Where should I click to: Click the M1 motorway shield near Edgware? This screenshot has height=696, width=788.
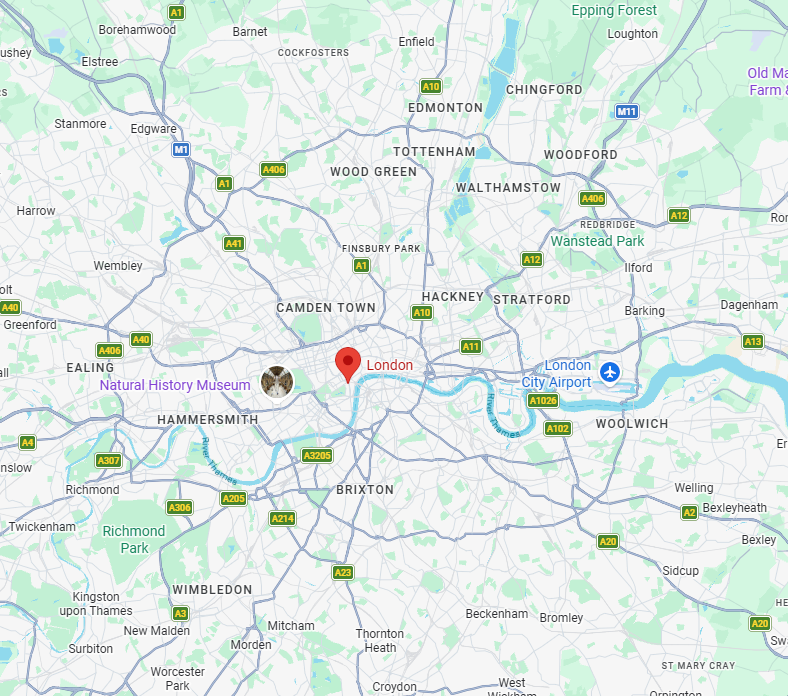[x=181, y=149]
